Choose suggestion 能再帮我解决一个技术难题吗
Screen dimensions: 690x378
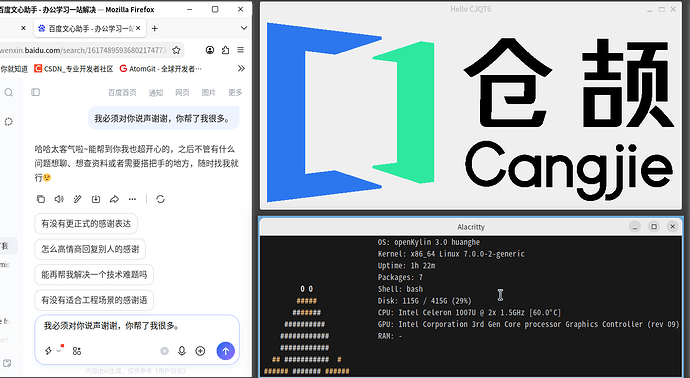pyautogui.click(x=94, y=275)
